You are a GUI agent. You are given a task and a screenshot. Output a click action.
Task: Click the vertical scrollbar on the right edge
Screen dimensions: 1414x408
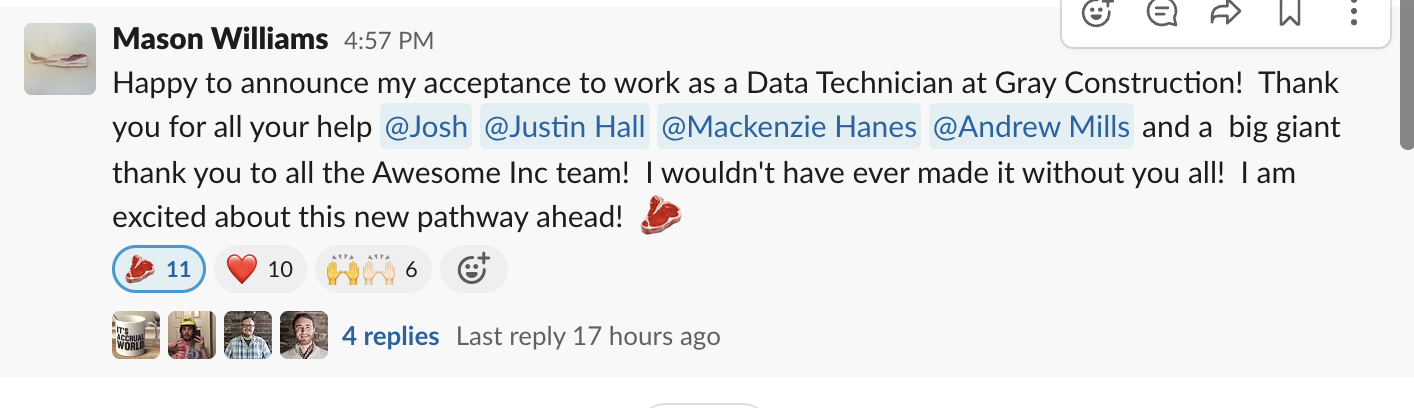[x=1407, y=75]
